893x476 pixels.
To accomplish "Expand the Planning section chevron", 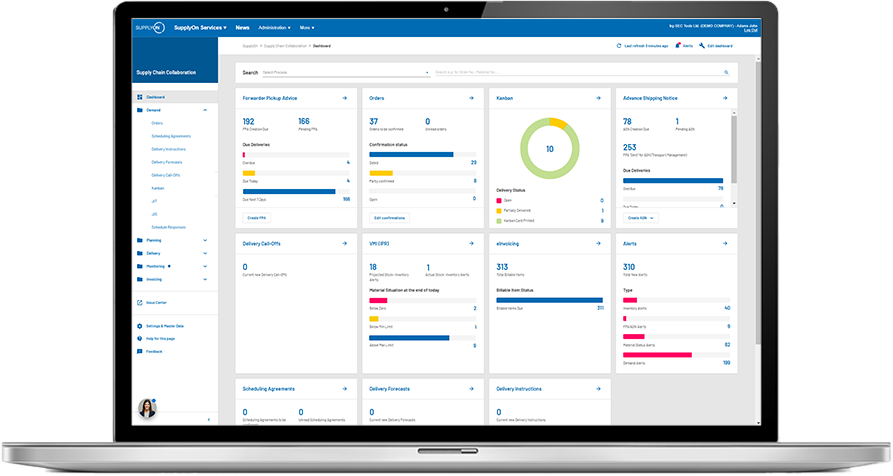I will (x=205, y=240).
